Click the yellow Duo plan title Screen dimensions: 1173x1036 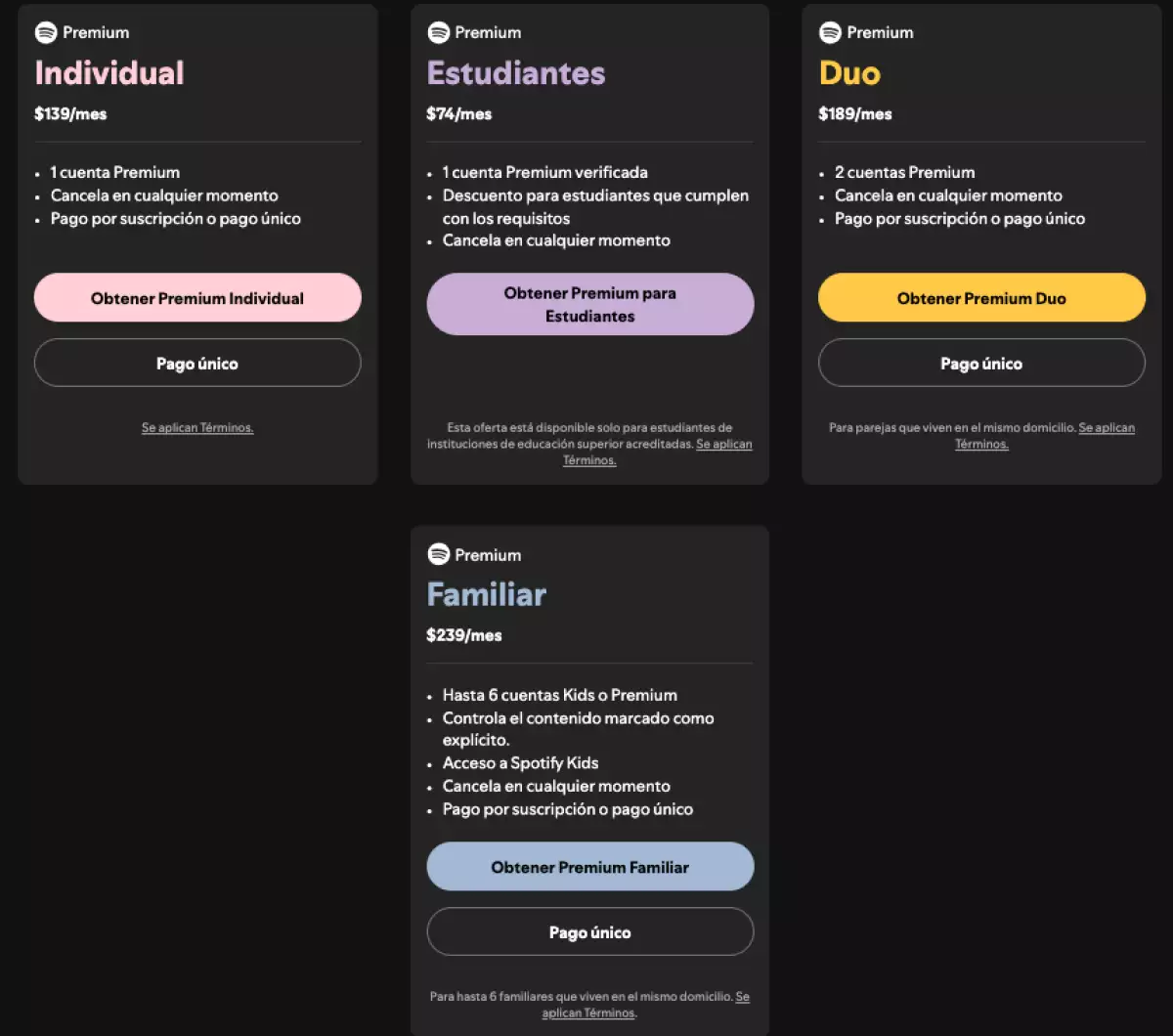849,73
